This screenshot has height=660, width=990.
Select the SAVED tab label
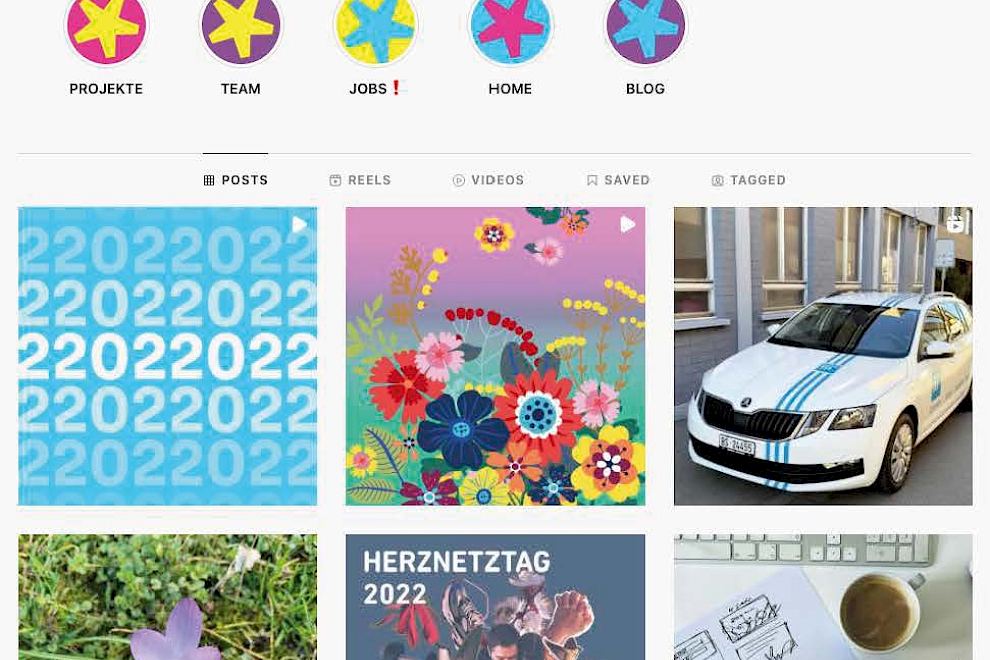coord(627,180)
